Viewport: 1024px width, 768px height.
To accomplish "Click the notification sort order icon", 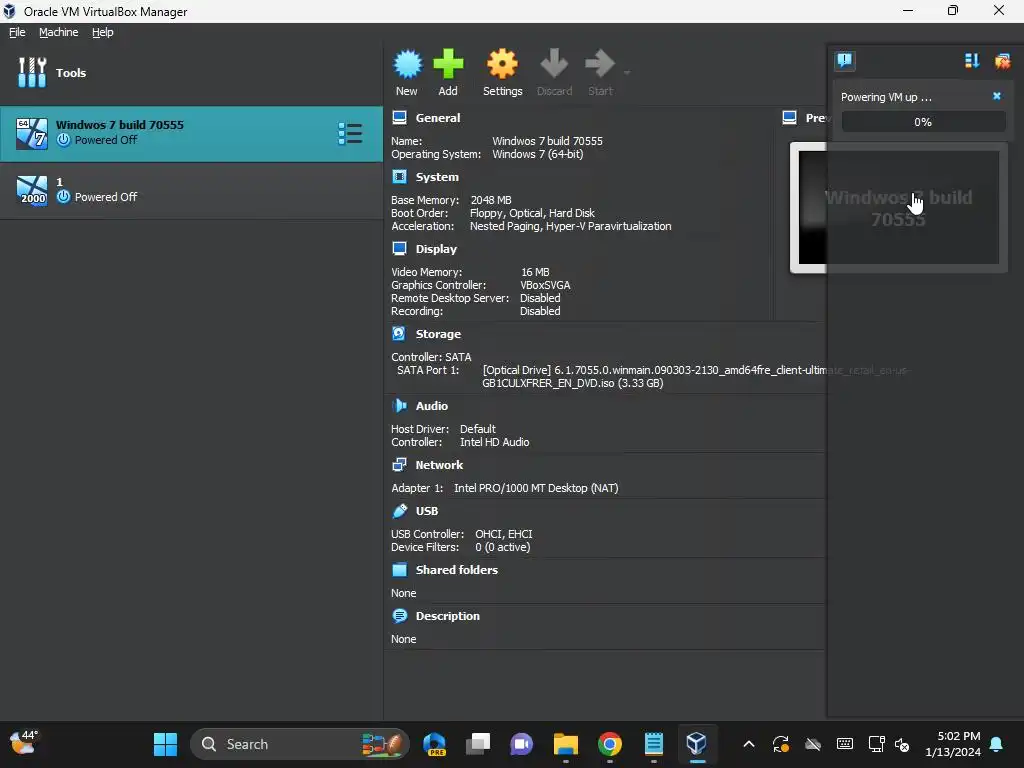I will click(972, 61).
